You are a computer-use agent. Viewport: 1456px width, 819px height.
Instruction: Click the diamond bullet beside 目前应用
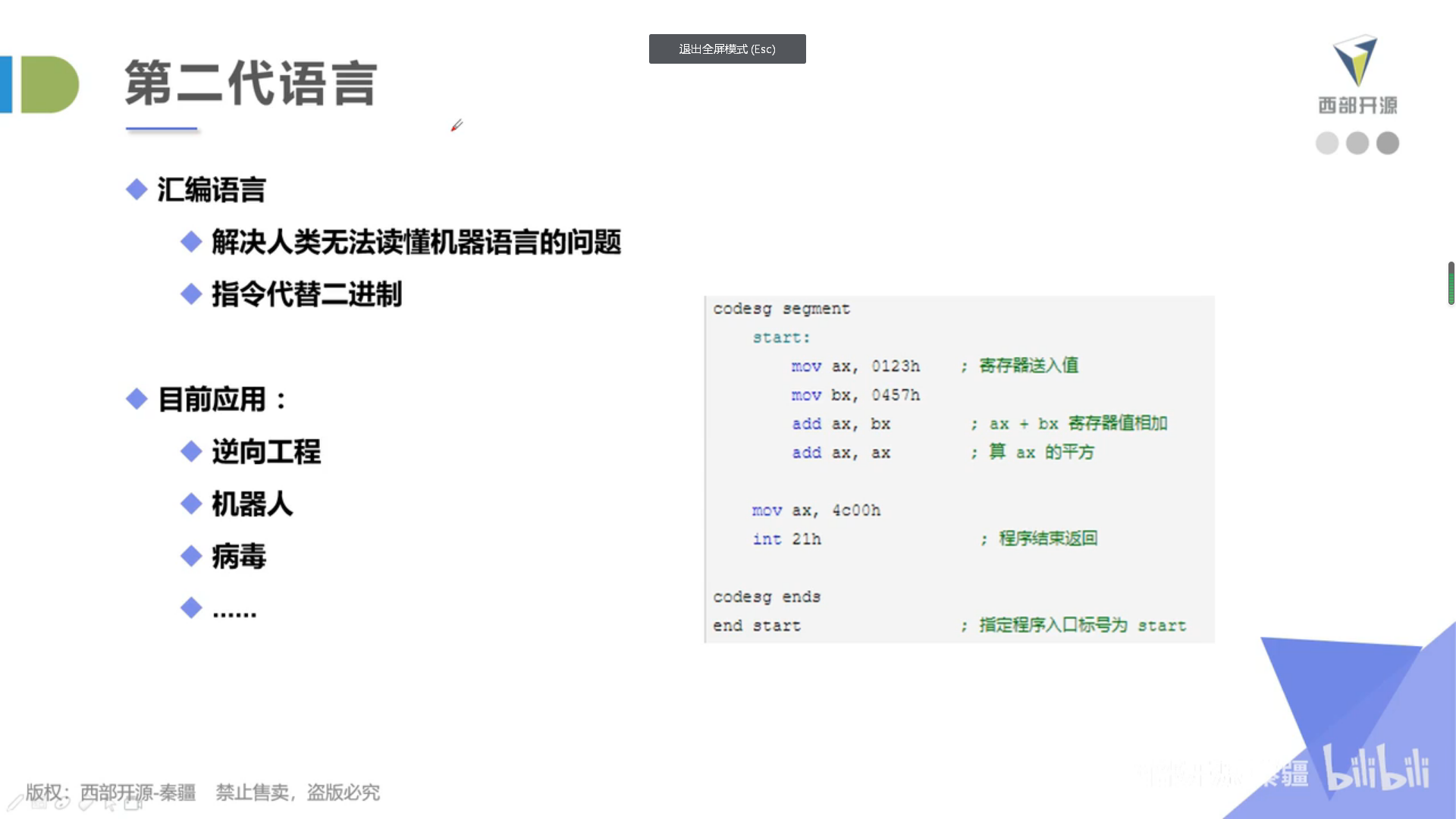(136, 399)
